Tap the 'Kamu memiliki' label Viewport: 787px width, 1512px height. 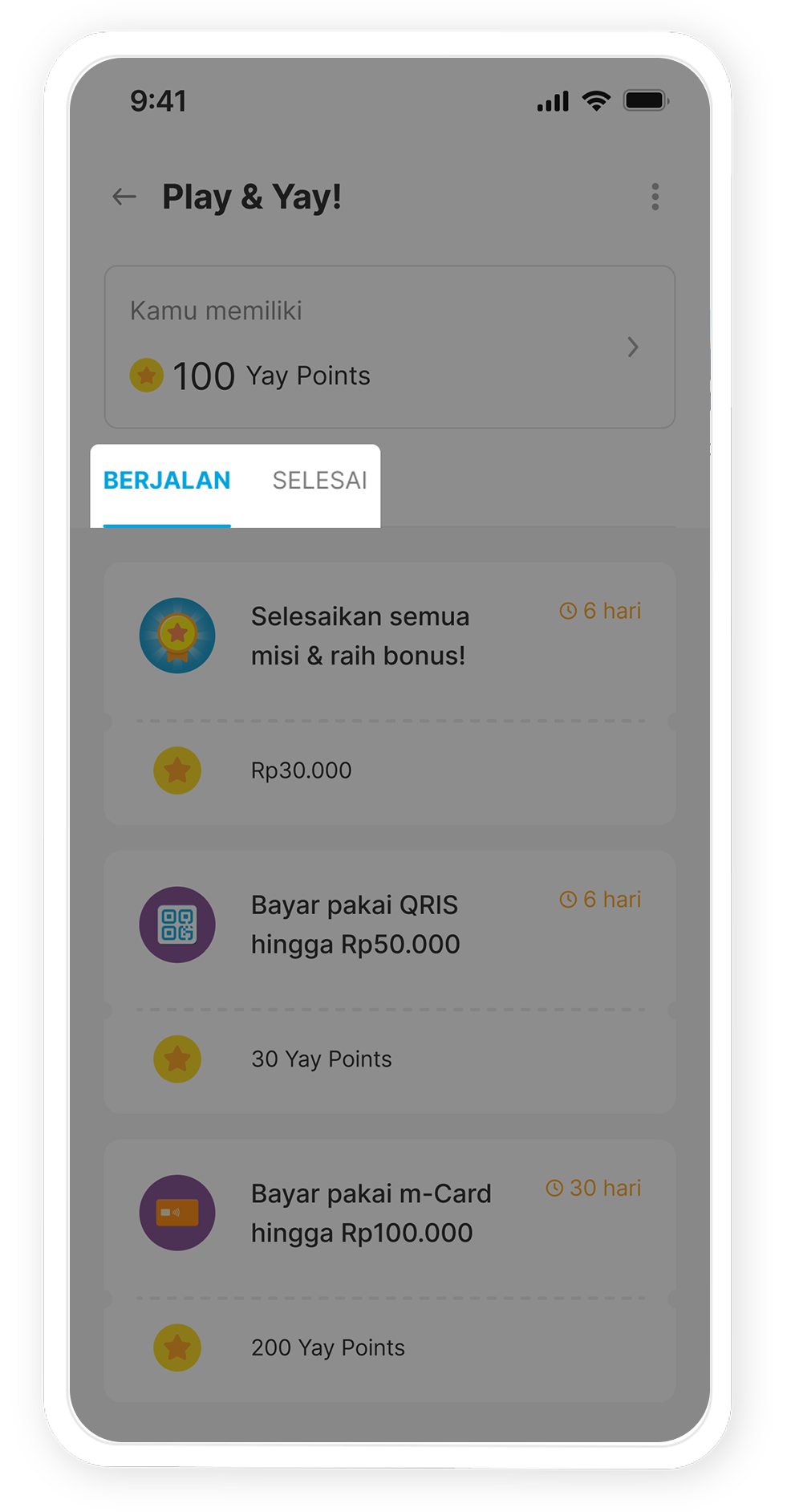pos(216,311)
